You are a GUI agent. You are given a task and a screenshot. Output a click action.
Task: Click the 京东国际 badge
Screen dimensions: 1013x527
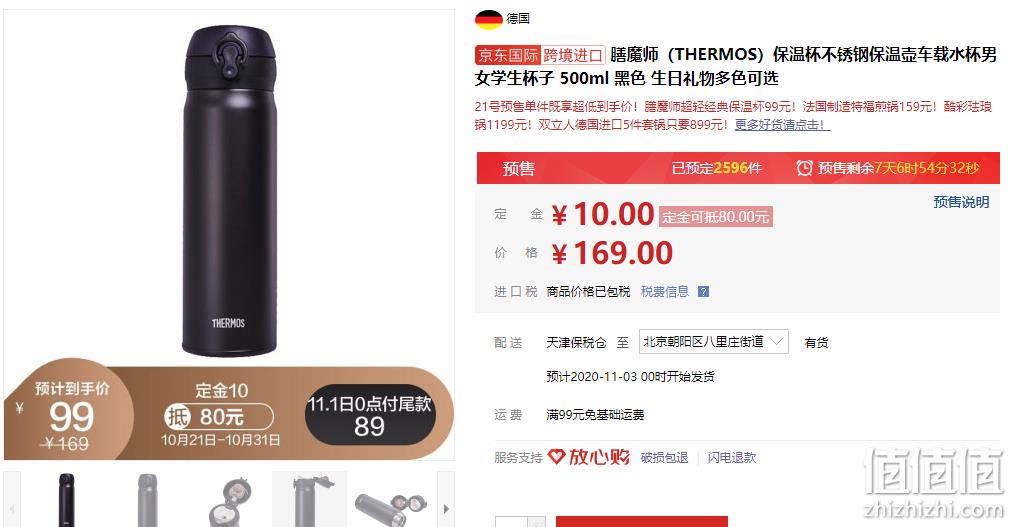(x=508, y=56)
